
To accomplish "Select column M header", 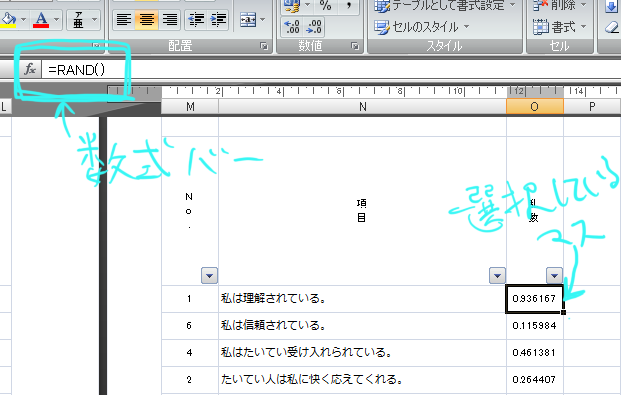I will coord(190,107).
